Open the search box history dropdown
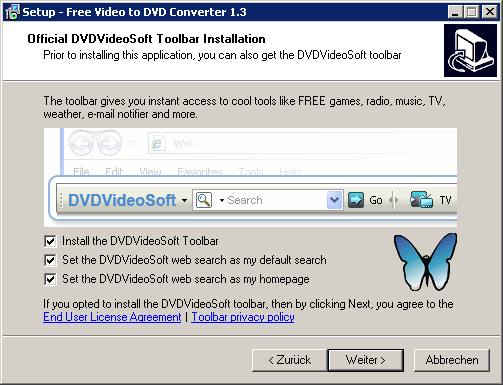 click(335, 200)
